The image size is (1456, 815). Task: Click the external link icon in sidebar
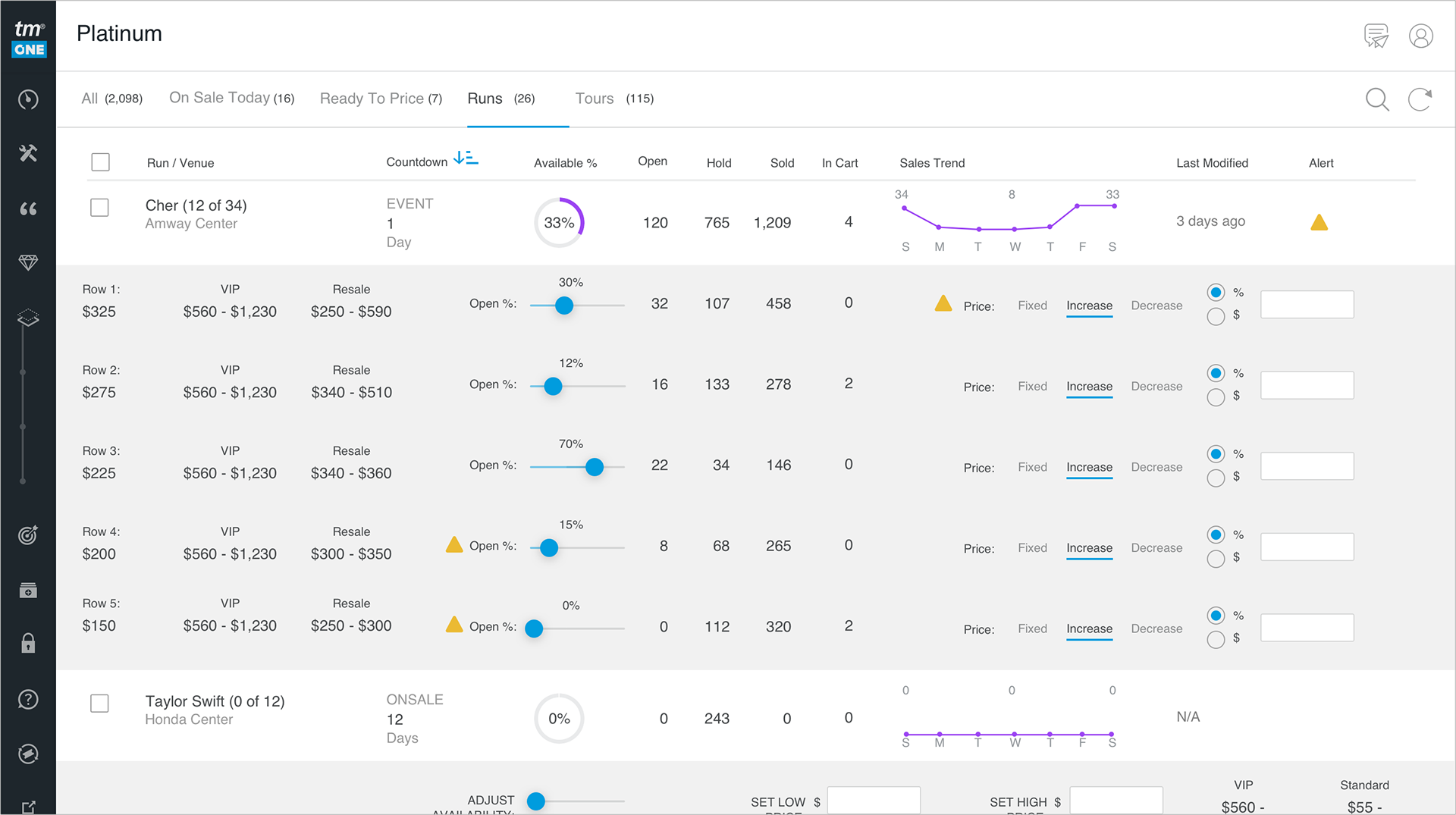(28, 807)
